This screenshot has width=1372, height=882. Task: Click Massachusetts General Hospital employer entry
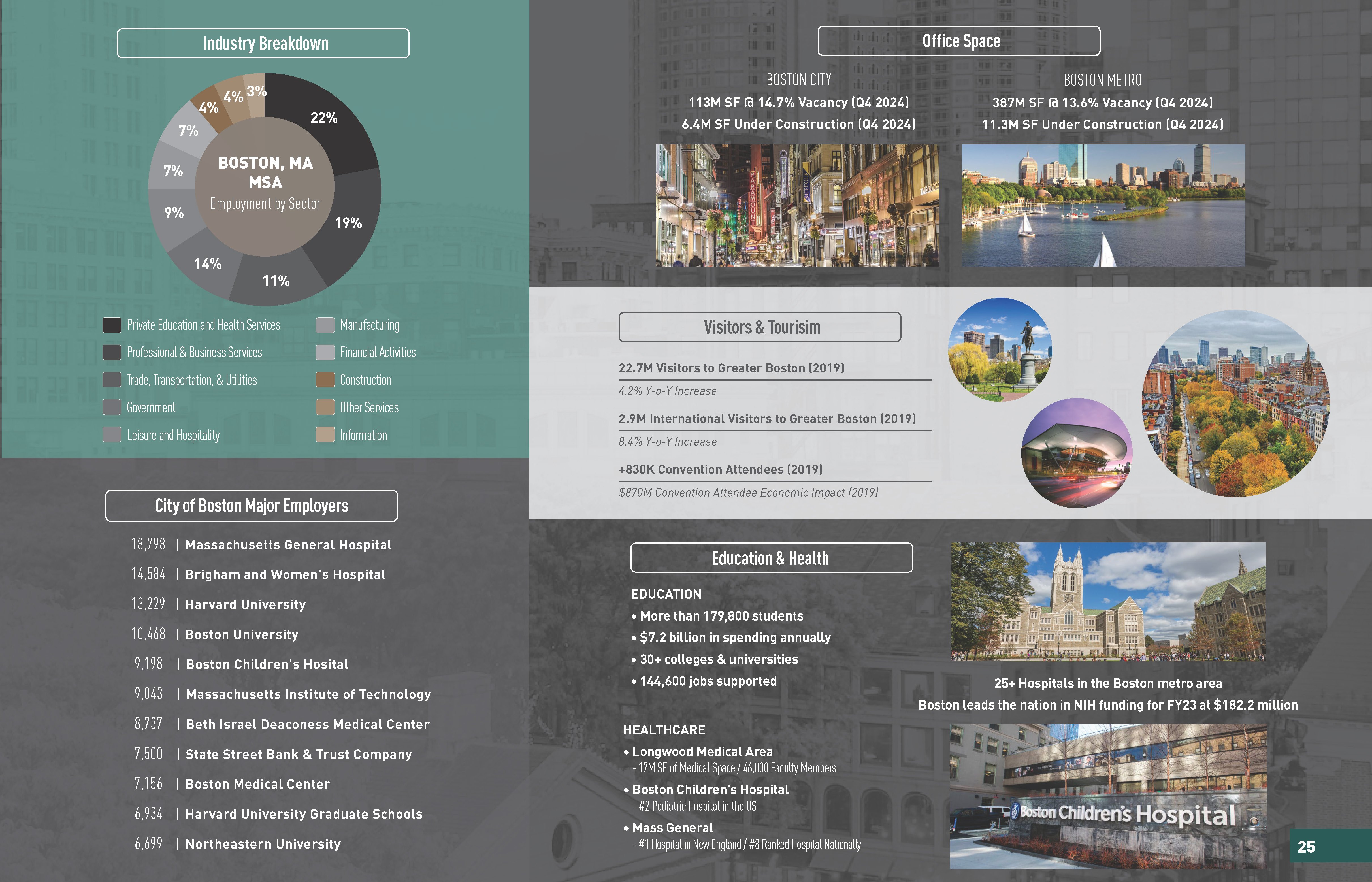(288, 545)
